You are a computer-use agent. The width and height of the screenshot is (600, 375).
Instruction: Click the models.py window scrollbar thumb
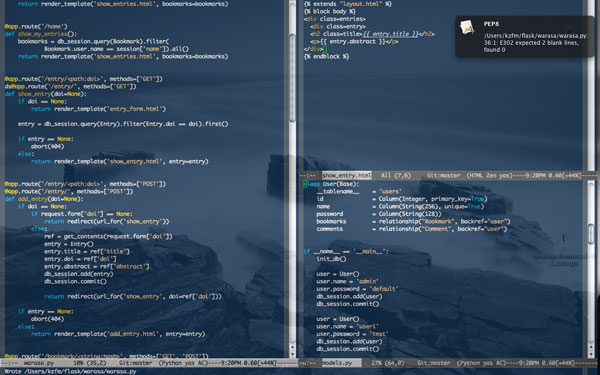pyautogui.click(x=591, y=234)
